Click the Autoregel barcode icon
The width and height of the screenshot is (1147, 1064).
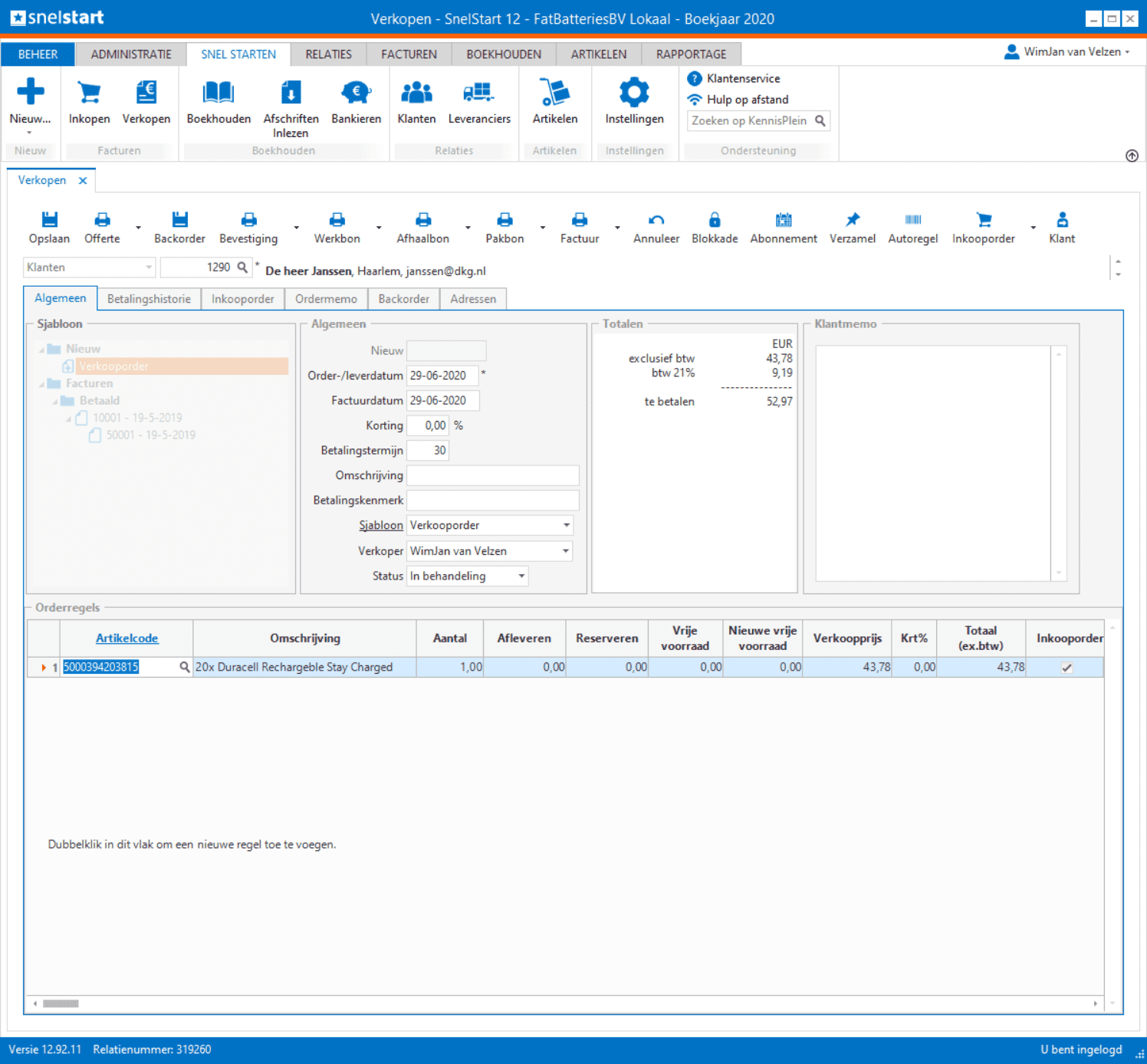pos(913,220)
